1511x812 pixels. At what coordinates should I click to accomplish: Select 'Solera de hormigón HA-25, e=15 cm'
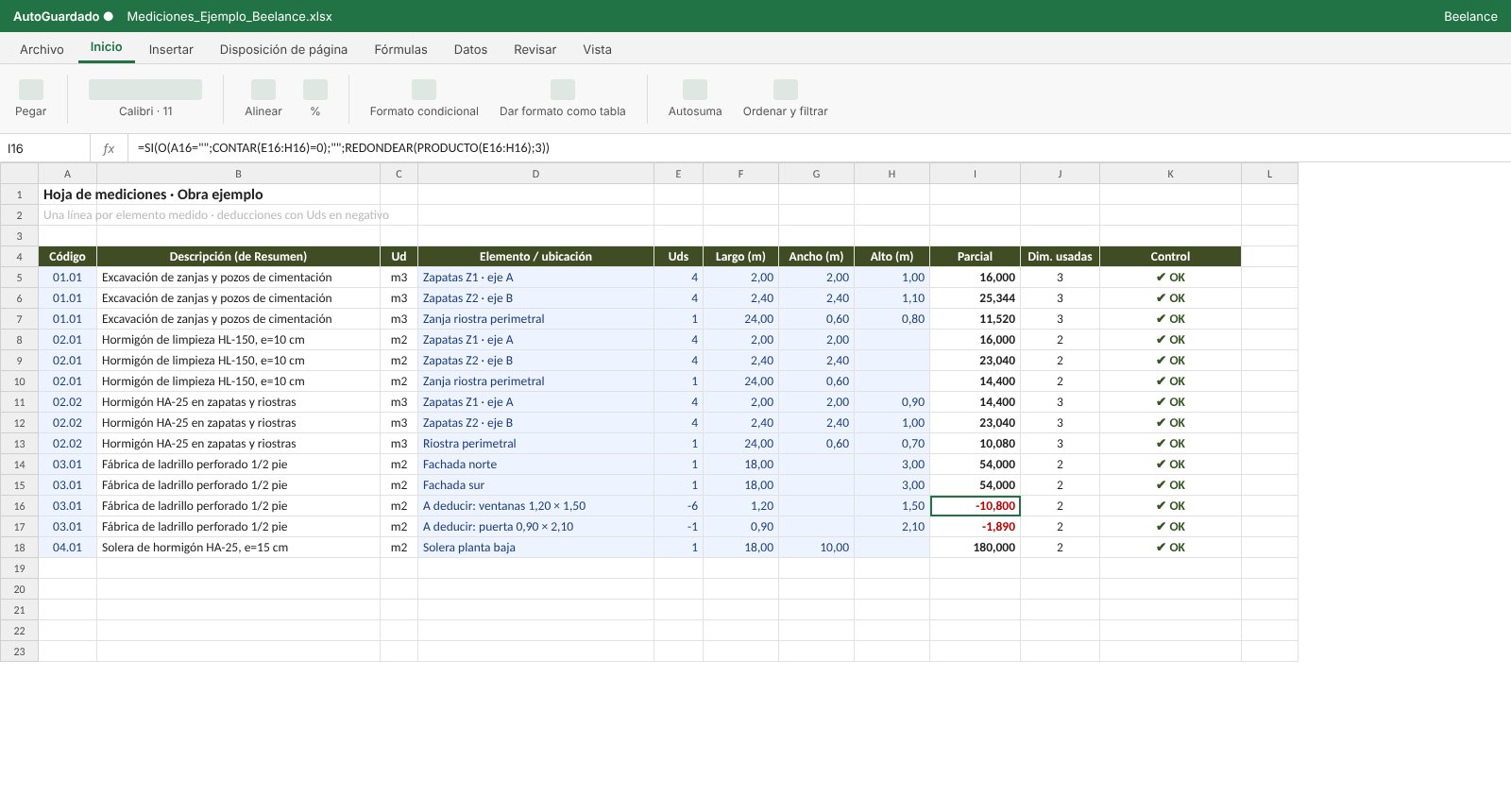click(x=238, y=548)
